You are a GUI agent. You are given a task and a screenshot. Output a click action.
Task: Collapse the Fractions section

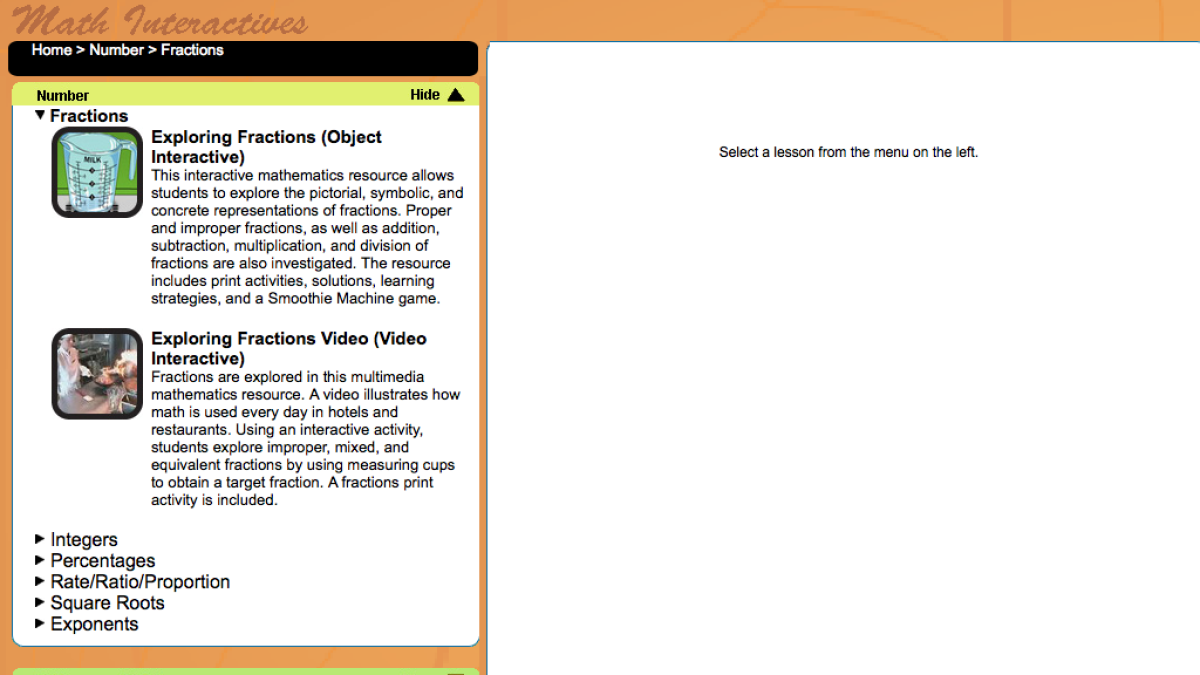pos(88,115)
